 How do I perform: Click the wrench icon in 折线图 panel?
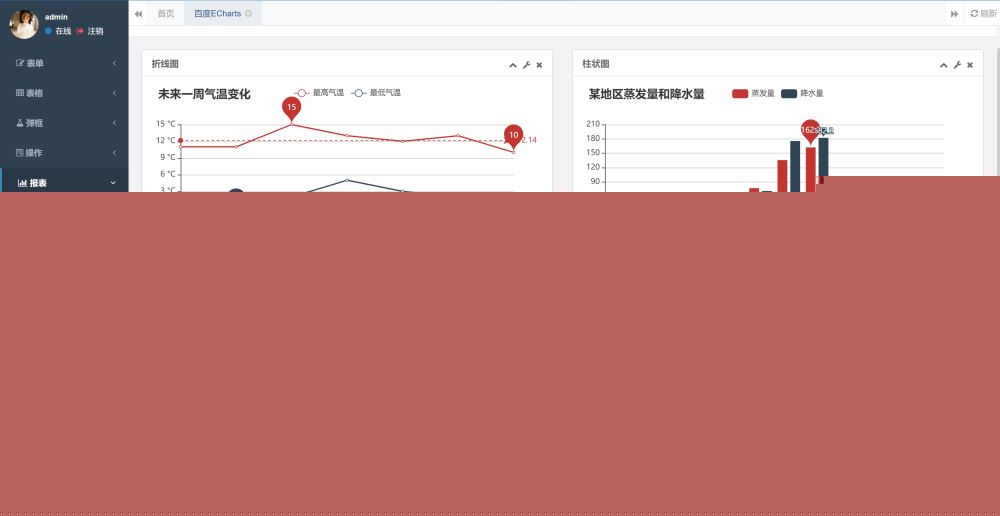point(526,65)
